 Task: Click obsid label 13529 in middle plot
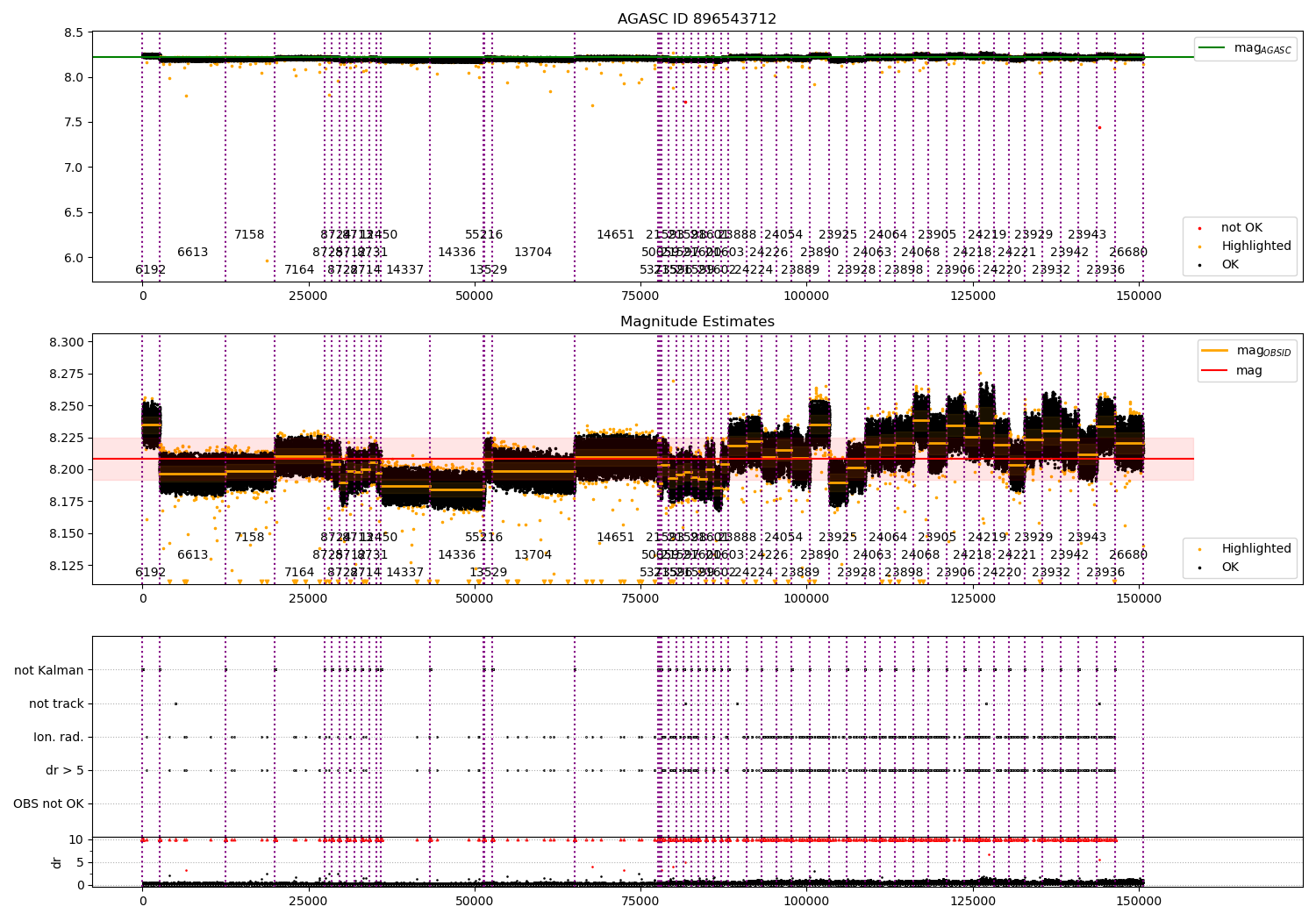click(488, 573)
